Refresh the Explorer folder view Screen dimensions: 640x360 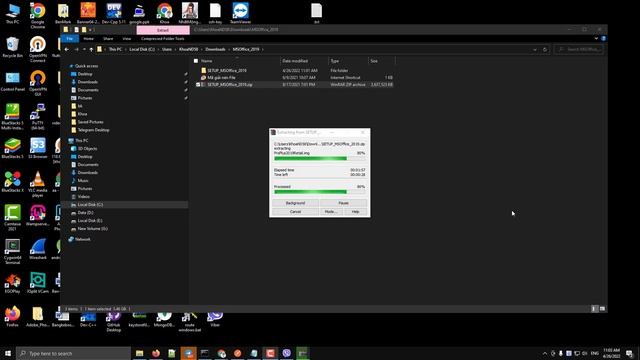click(x=544, y=49)
